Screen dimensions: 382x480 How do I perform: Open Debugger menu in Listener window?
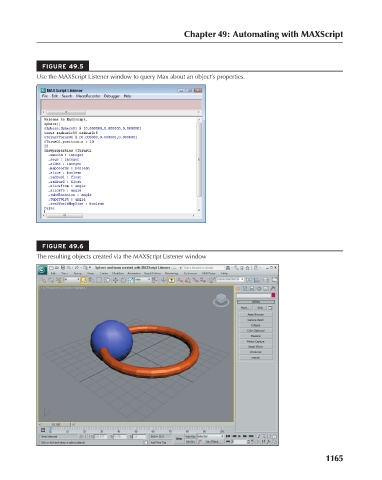[x=112, y=96]
